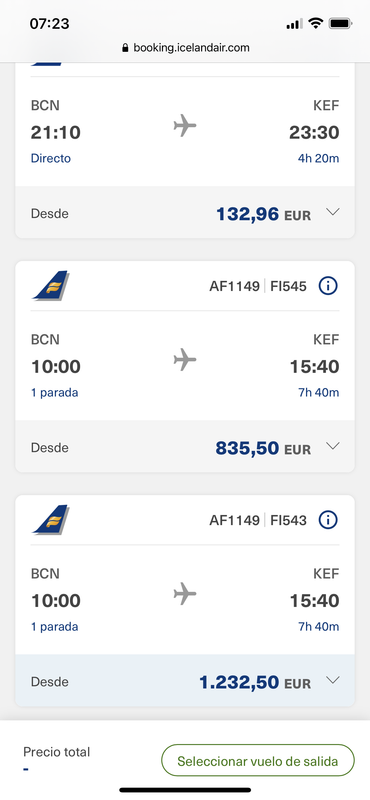
Task: Open 1 parada link on FI543 flight
Action: 55,627
